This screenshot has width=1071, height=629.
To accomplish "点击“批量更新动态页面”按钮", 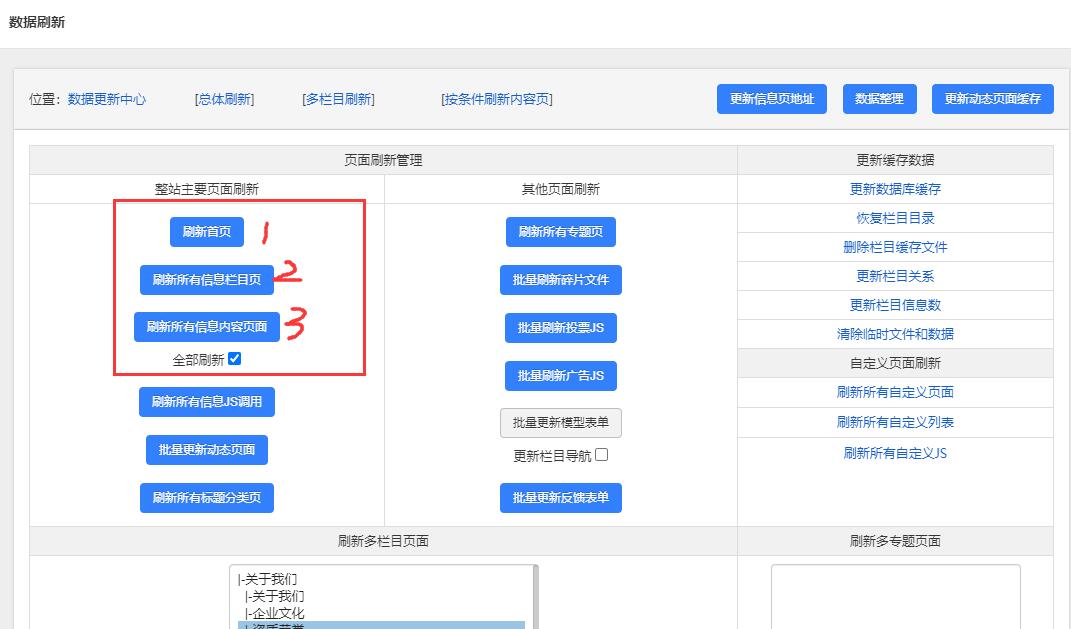I will click(207, 450).
